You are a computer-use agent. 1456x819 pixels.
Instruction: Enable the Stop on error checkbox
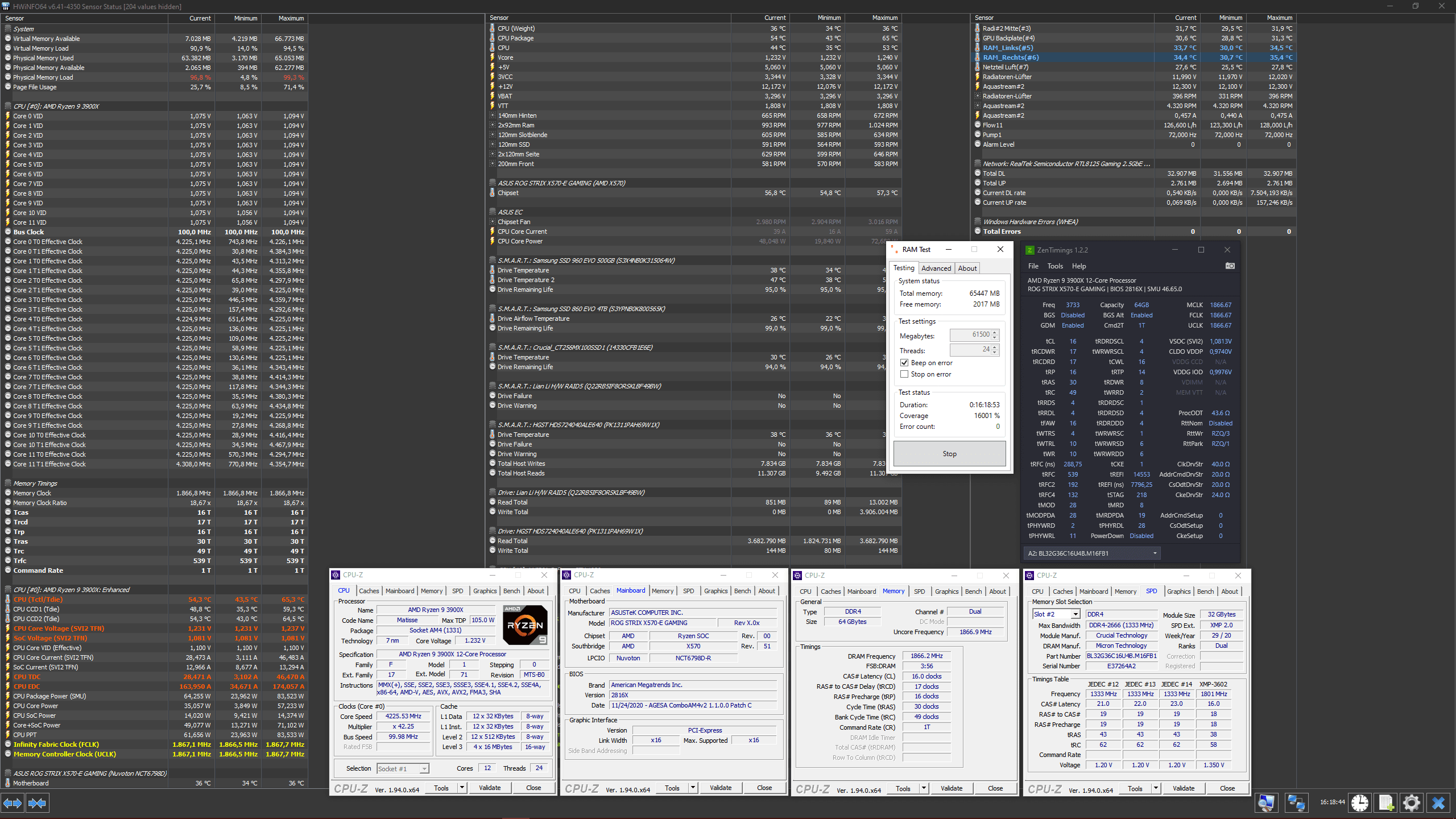pos(904,374)
